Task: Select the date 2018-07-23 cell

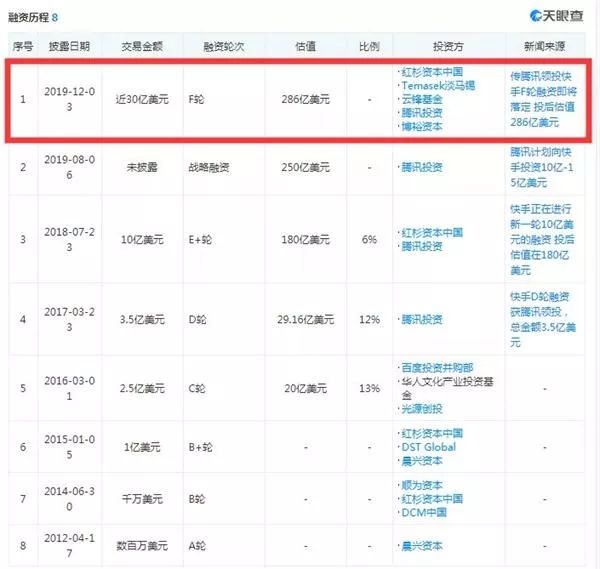Action: [x=69, y=240]
